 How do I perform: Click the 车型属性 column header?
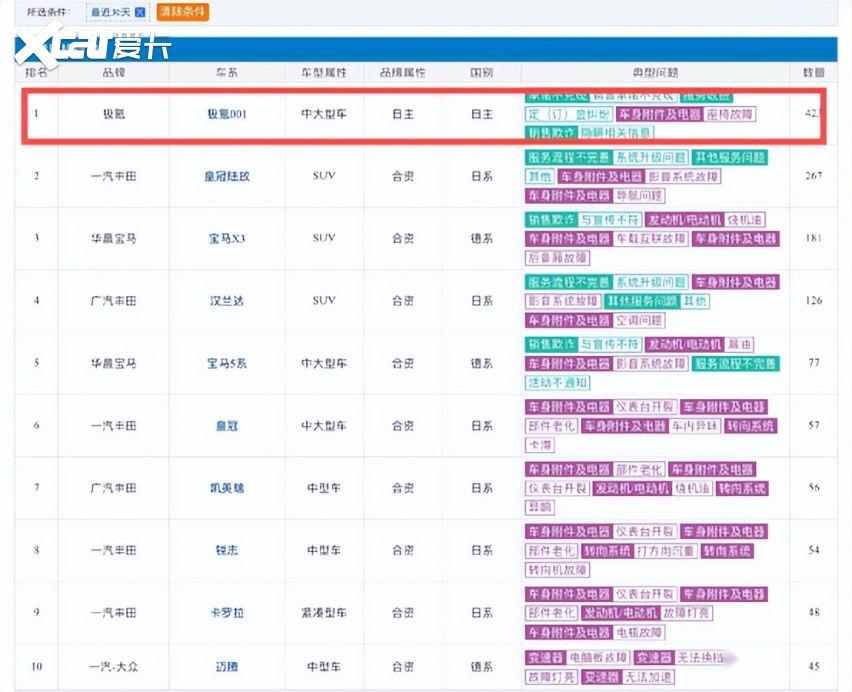click(x=324, y=72)
